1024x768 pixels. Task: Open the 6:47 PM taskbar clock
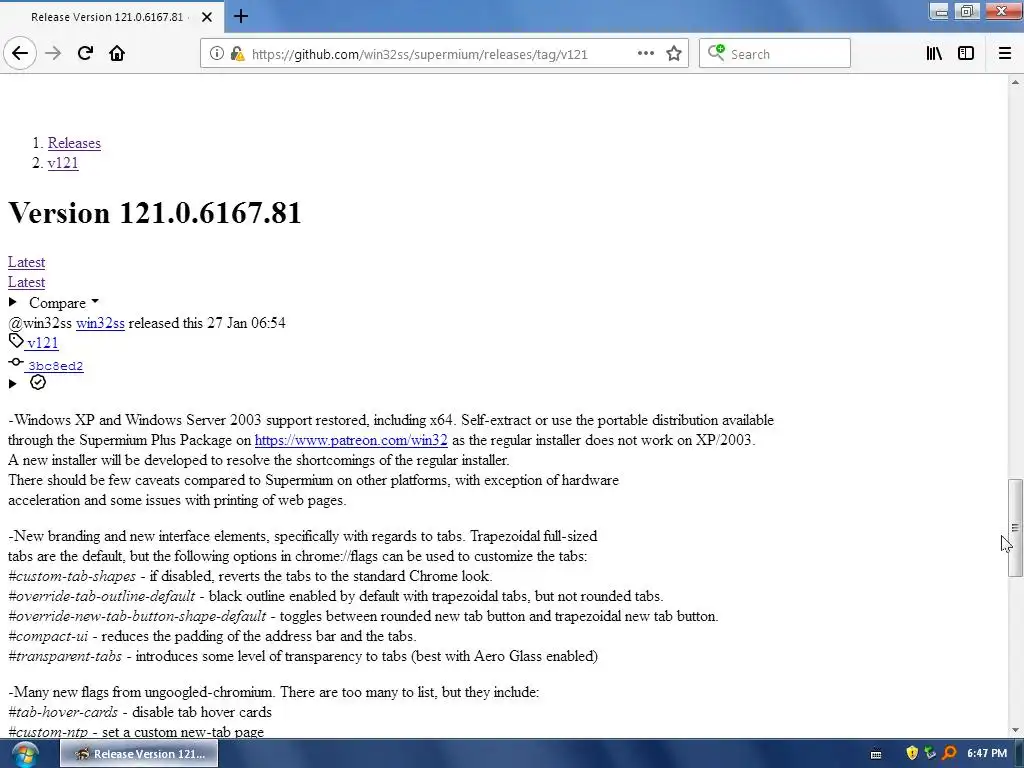[987, 754]
